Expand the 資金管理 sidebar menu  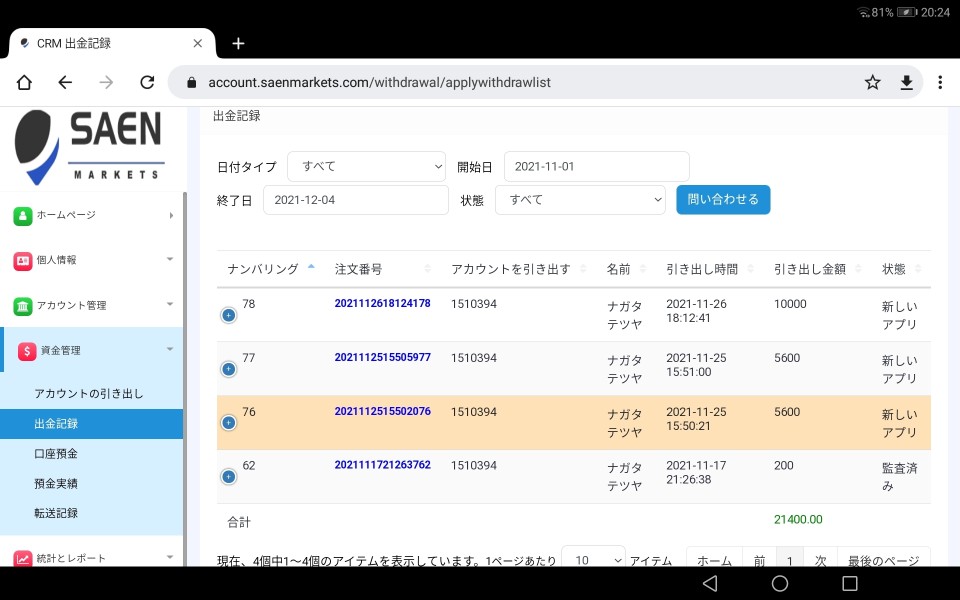[92, 350]
